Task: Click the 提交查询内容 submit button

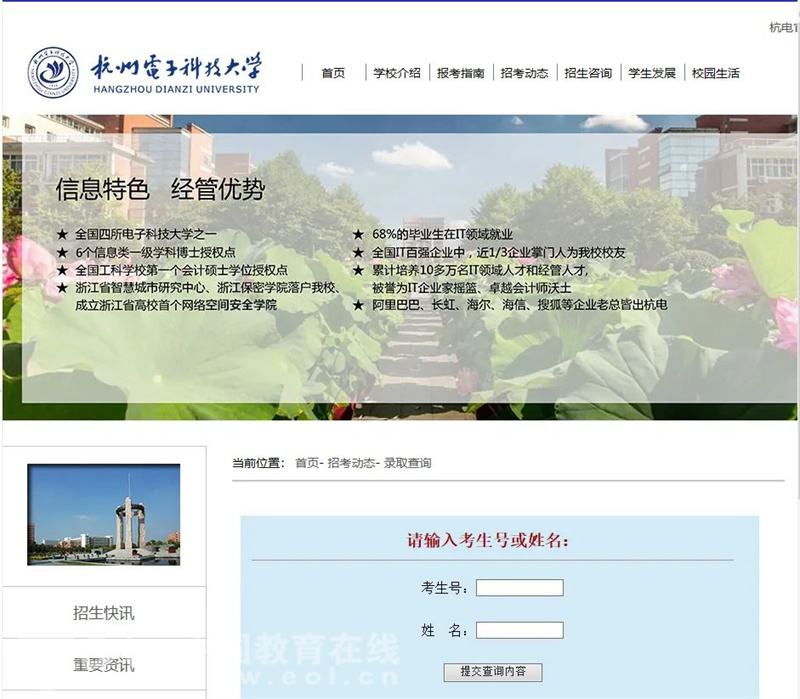Action: coord(494,673)
